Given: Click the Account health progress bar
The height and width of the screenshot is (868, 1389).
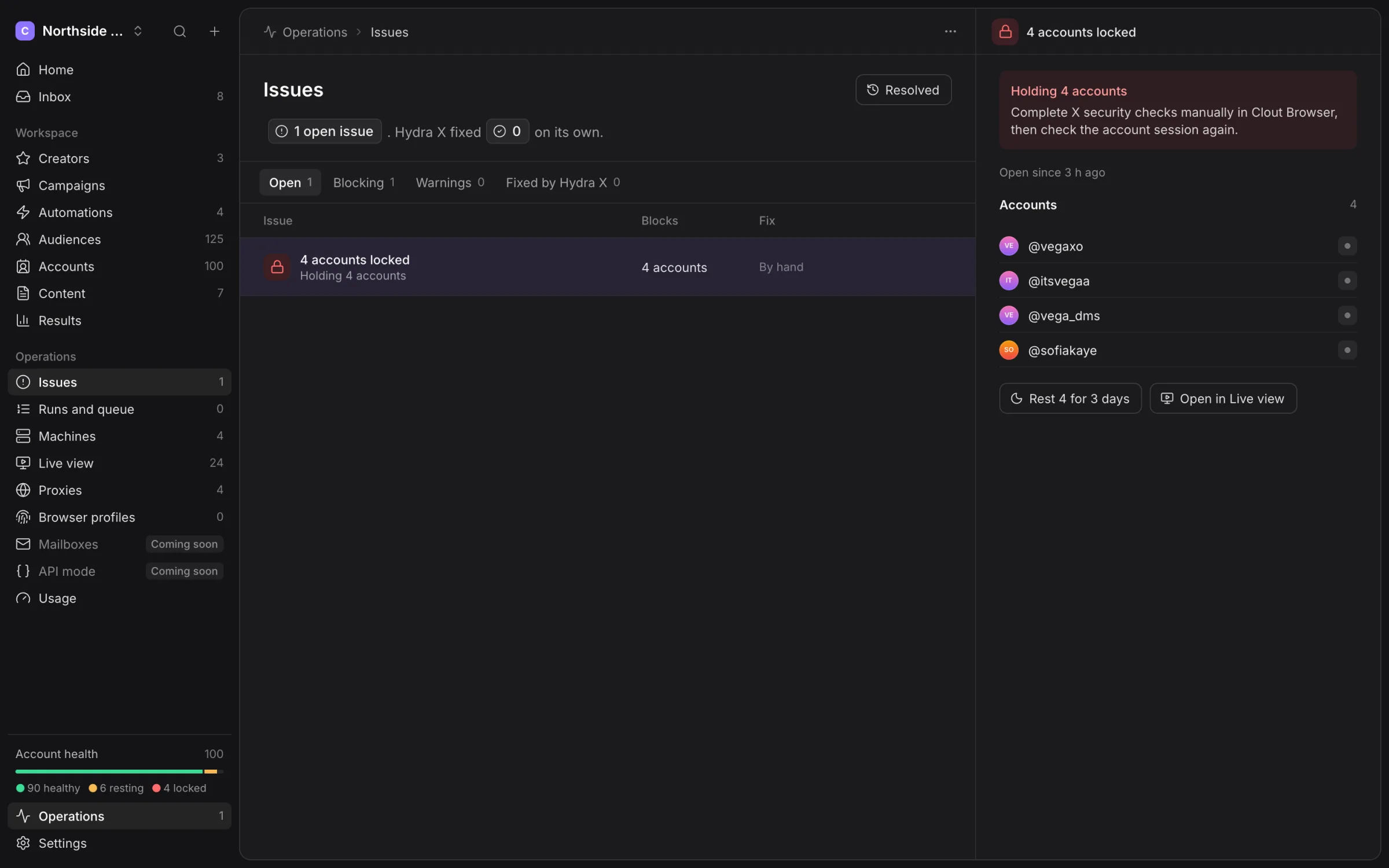Looking at the screenshot, I should pyautogui.click(x=119, y=771).
